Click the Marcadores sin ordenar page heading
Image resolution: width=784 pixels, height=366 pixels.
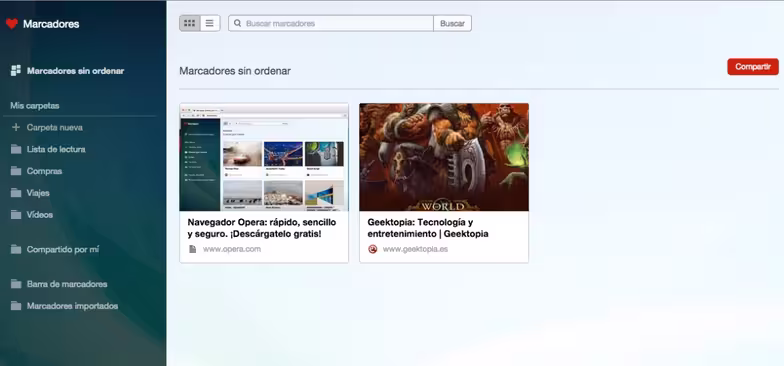235,71
